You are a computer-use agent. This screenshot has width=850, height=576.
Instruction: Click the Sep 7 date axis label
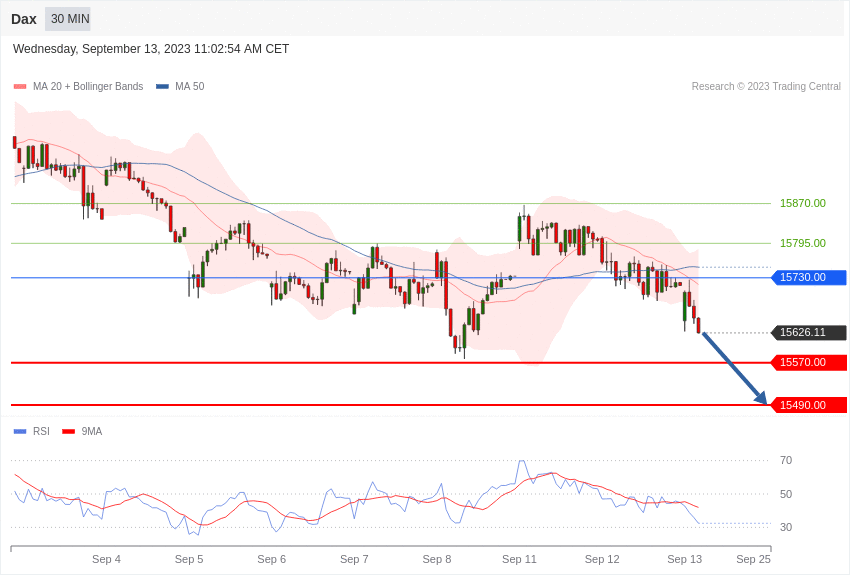coord(354,559)
